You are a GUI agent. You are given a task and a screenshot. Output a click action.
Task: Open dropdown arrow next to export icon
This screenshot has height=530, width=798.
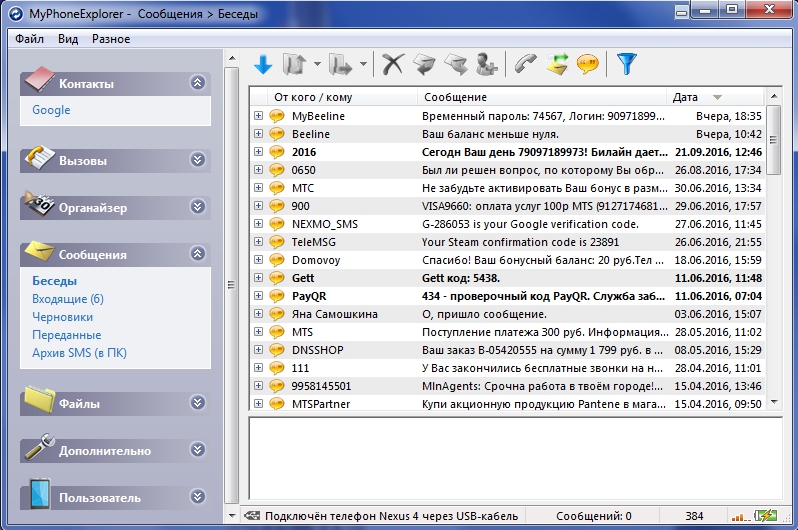pyautogui.click(x=363, y=64)
